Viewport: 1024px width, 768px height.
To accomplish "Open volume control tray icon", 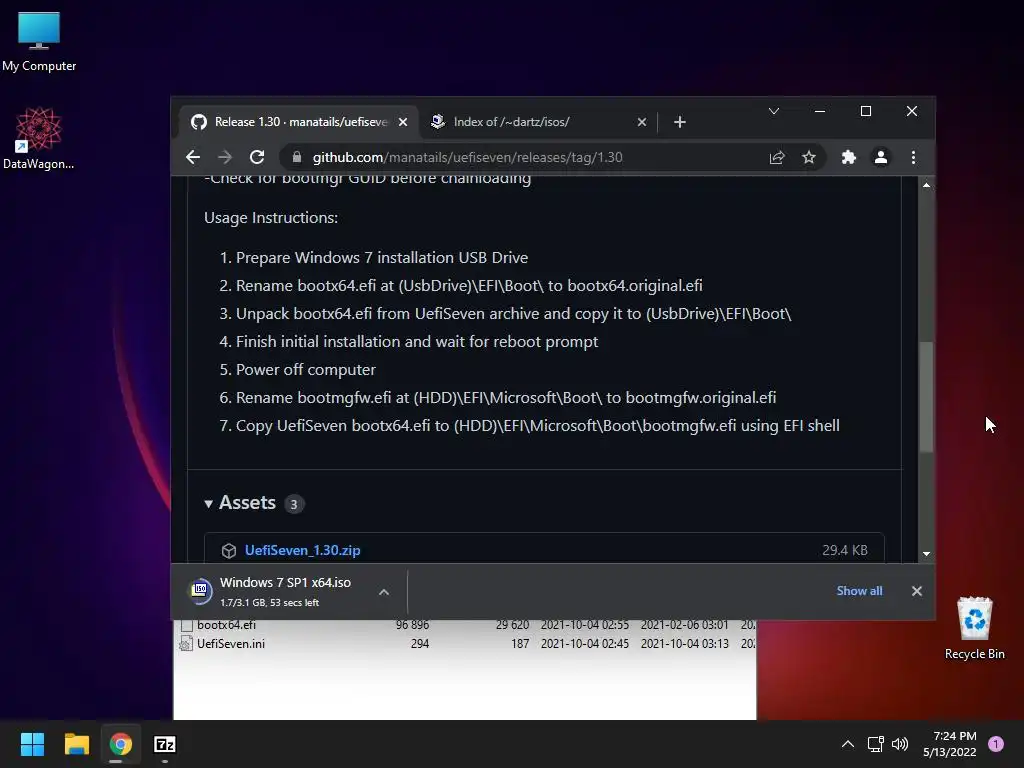I will tap(899, 744).
